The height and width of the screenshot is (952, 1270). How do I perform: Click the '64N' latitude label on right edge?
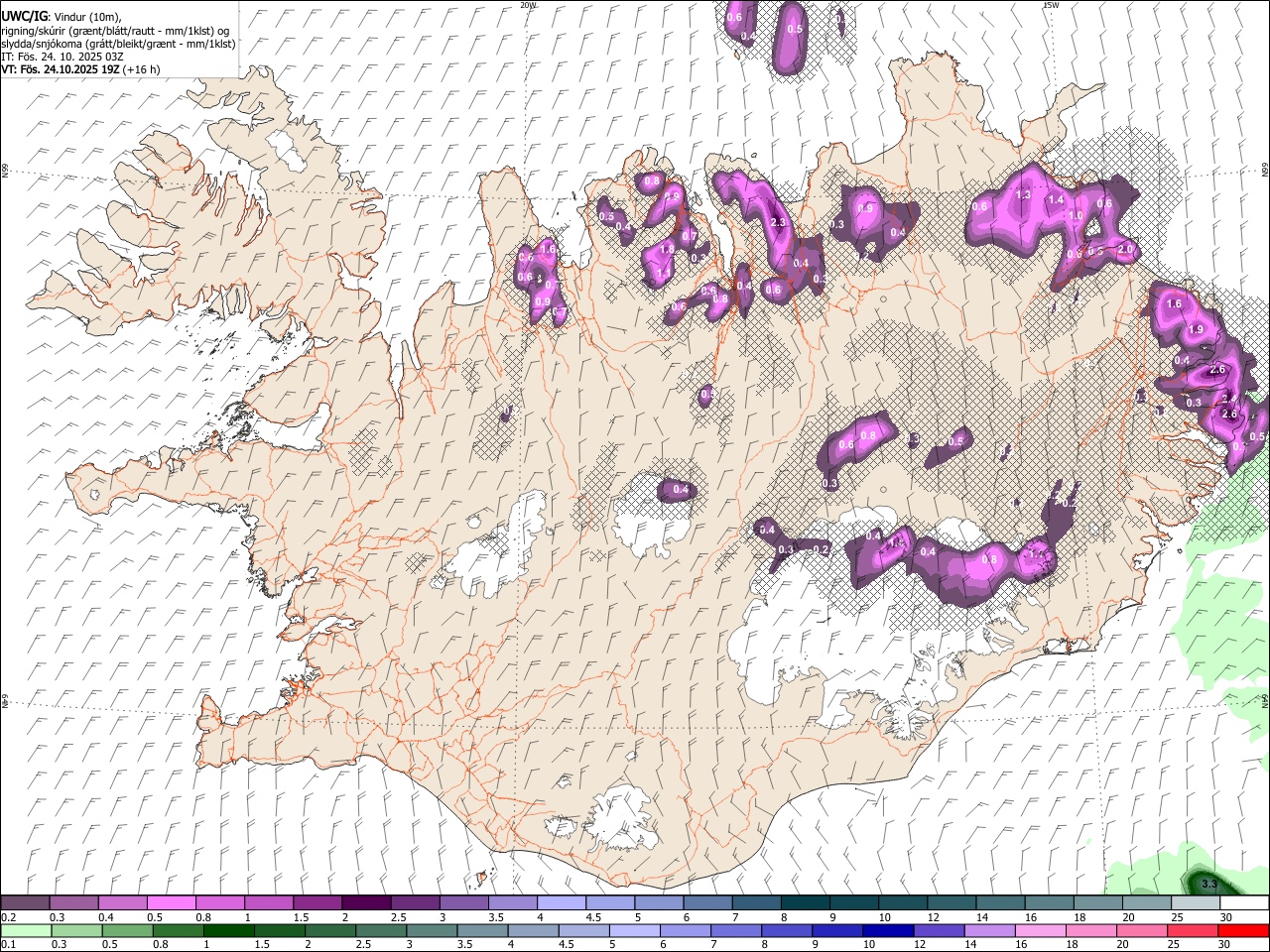(1265, 701)
